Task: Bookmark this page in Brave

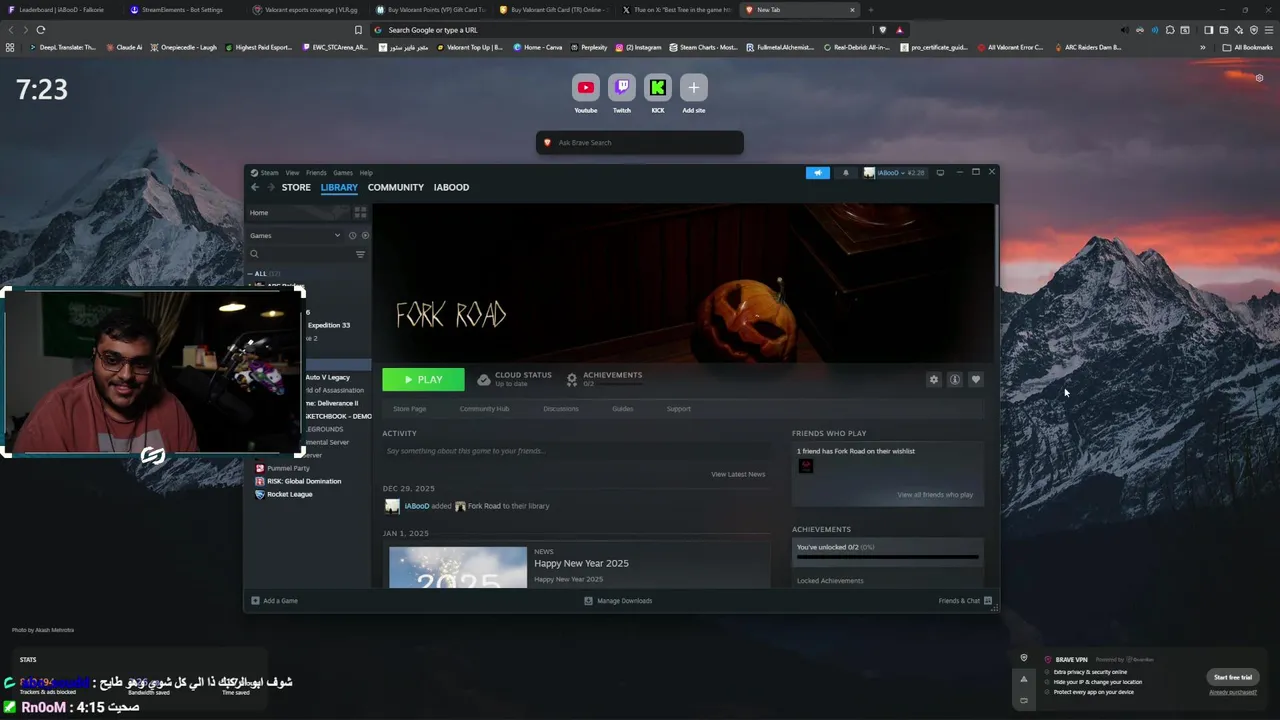Action: click(x=358, y=30)
